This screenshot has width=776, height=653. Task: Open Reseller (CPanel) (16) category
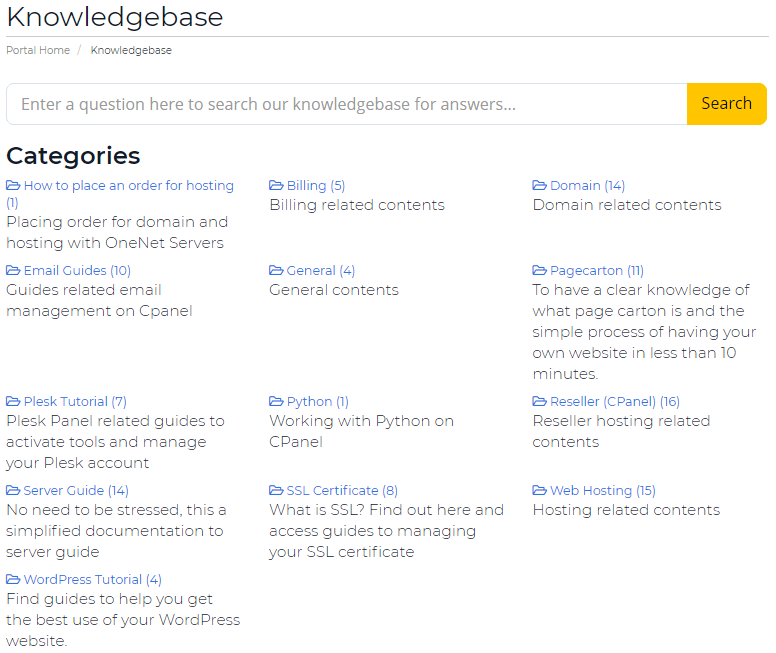(x=606, y=401)
